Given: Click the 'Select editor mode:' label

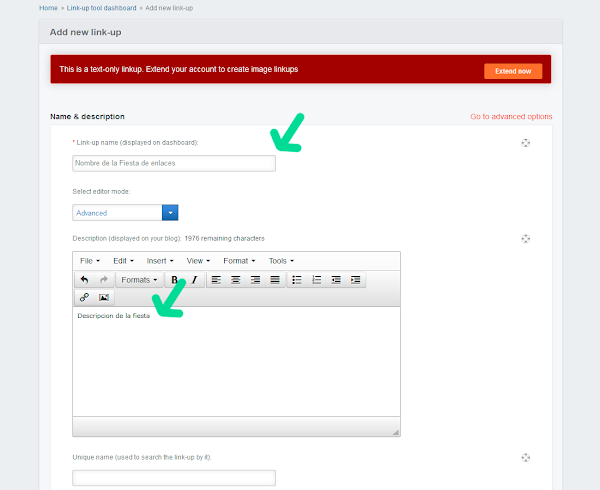Looking at the screenshot, I should click(101, 192).
